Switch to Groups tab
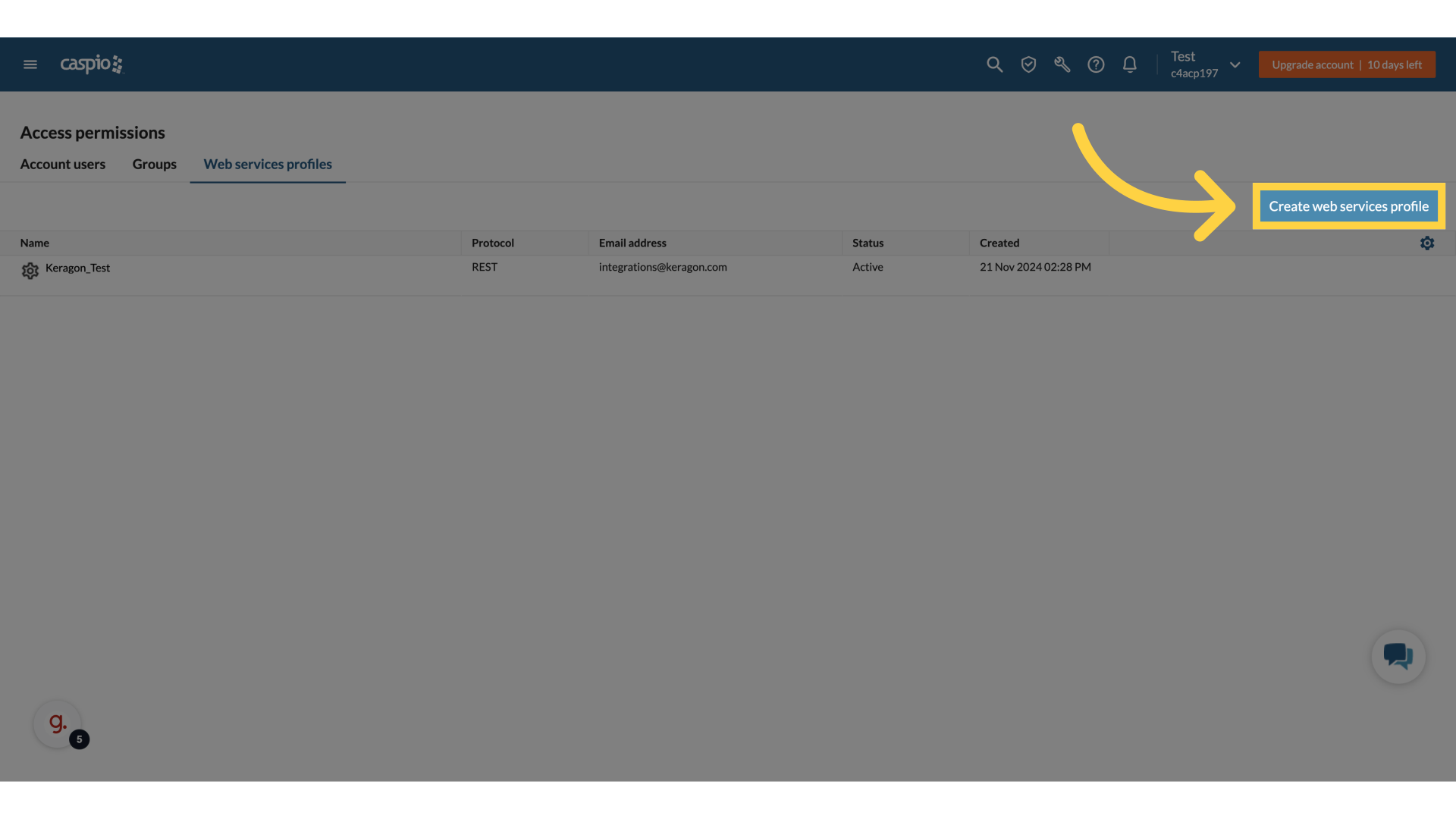This screenshot has width=1456, height=819. click(x=154, y=165)
